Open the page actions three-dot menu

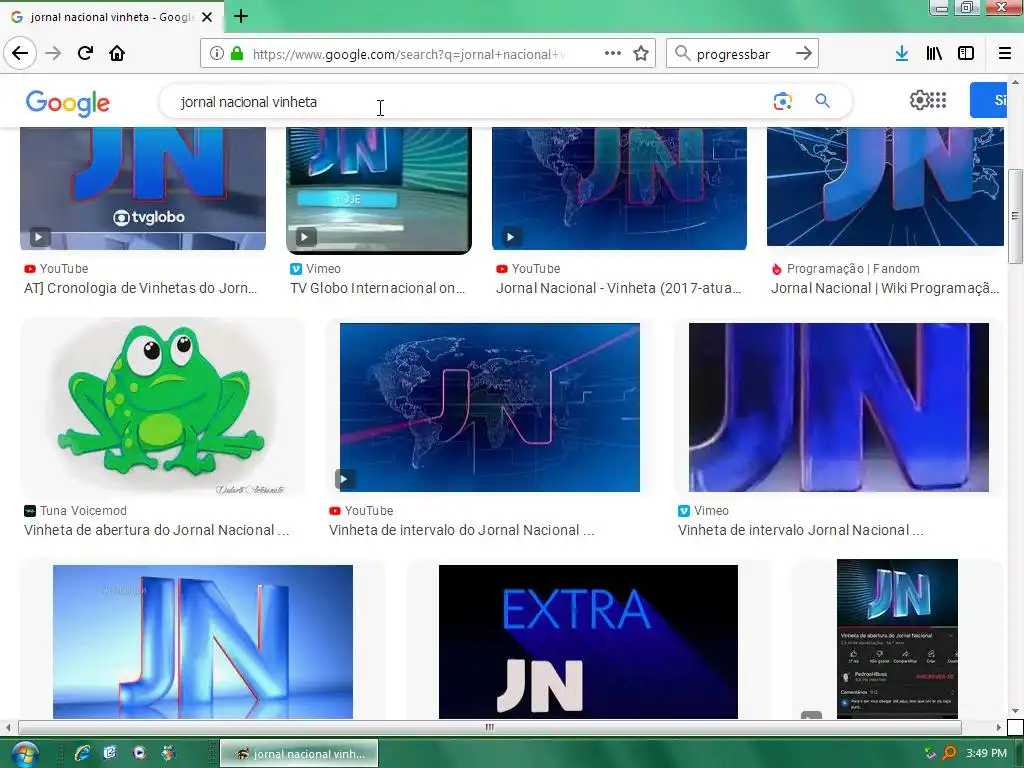click(x=613, y=54)
